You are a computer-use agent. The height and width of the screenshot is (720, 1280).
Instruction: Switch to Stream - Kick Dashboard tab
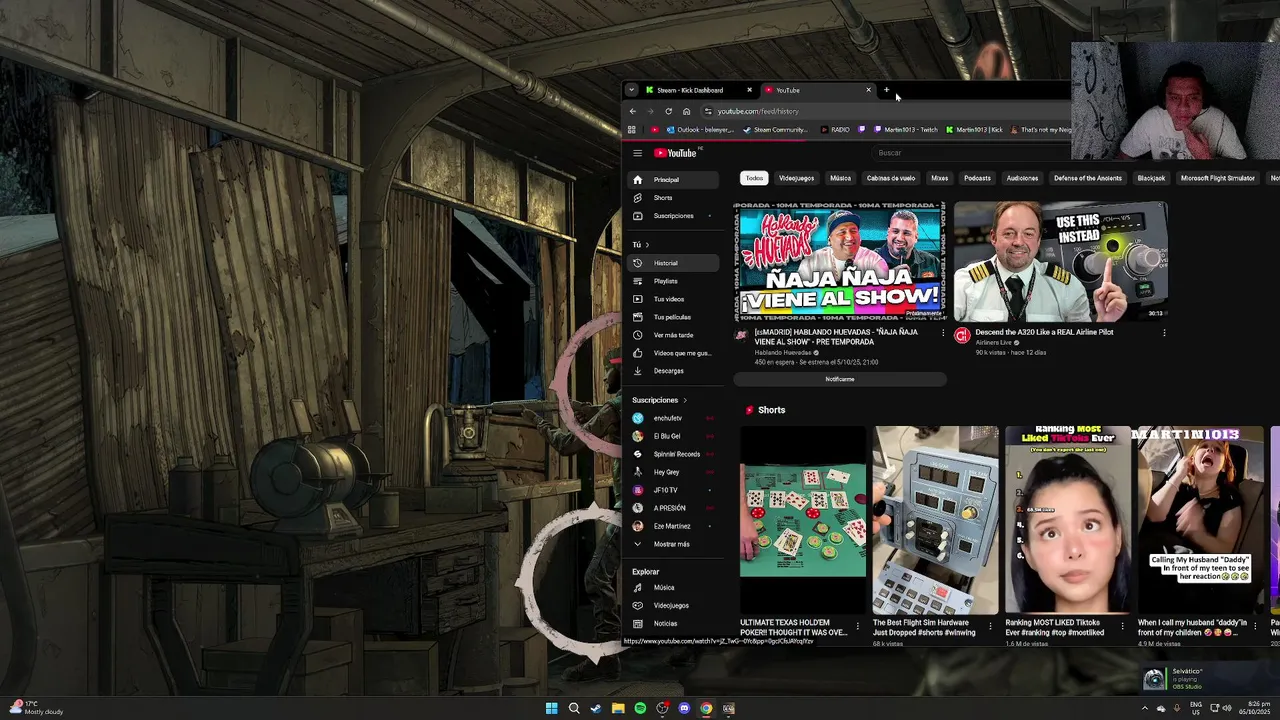(697, 90)
